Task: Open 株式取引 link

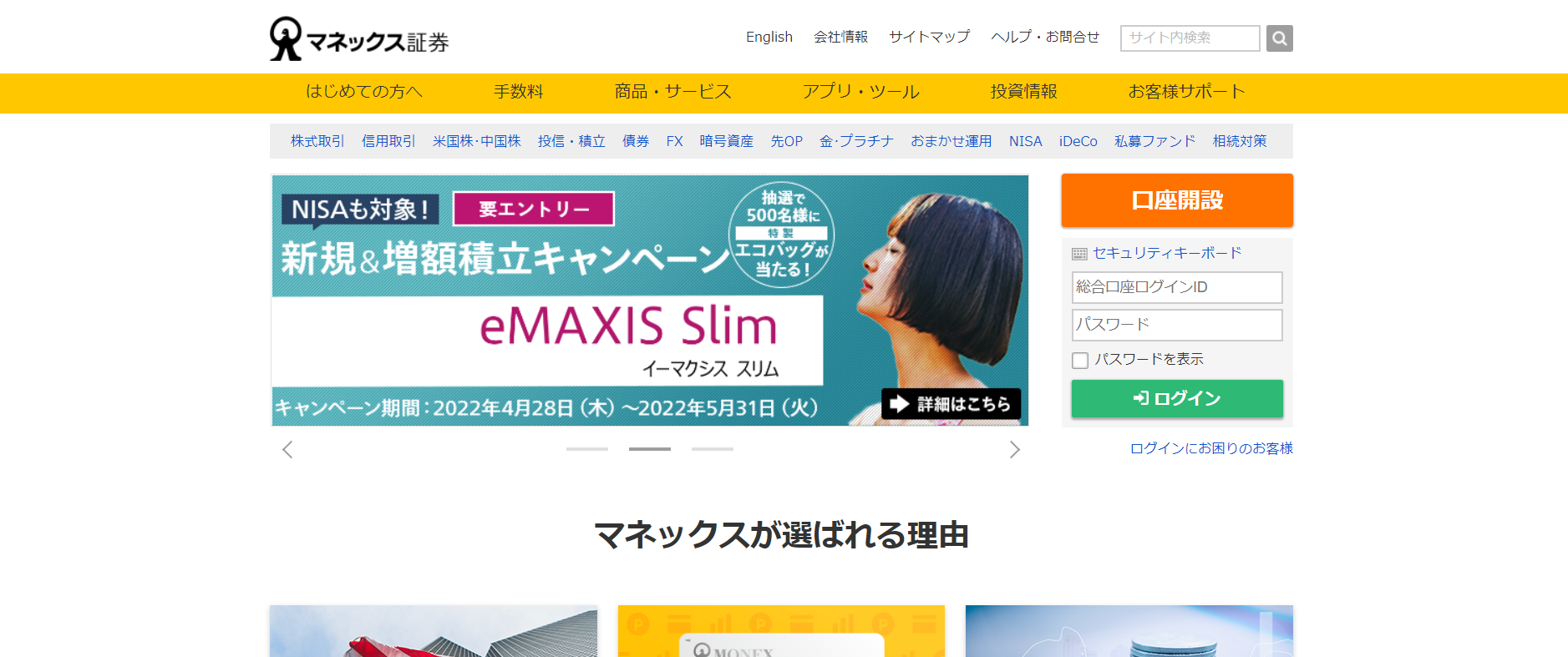Action: pos(317,141)
